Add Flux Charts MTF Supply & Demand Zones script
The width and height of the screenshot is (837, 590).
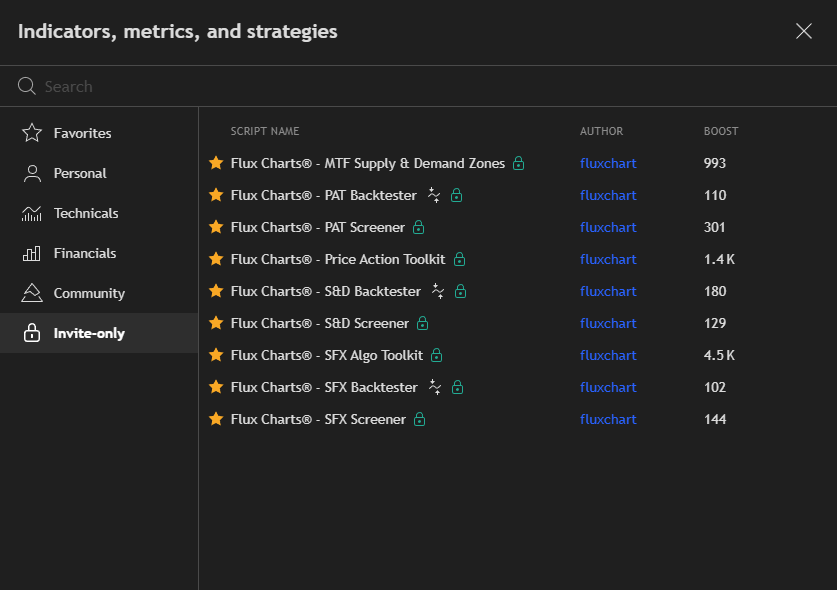[x=368, y=163]
